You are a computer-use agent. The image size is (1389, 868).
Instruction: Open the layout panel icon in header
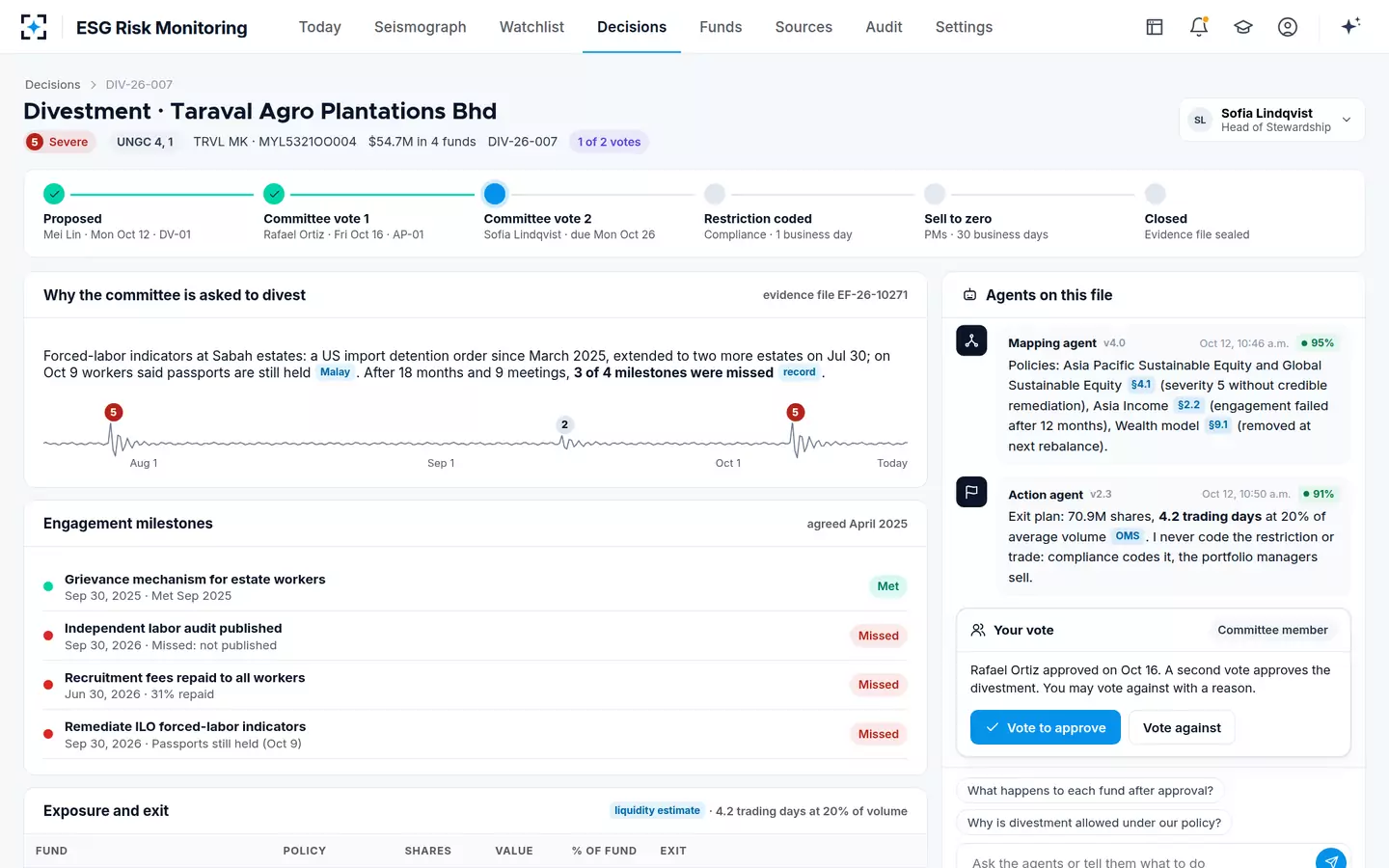[1155, 27]
